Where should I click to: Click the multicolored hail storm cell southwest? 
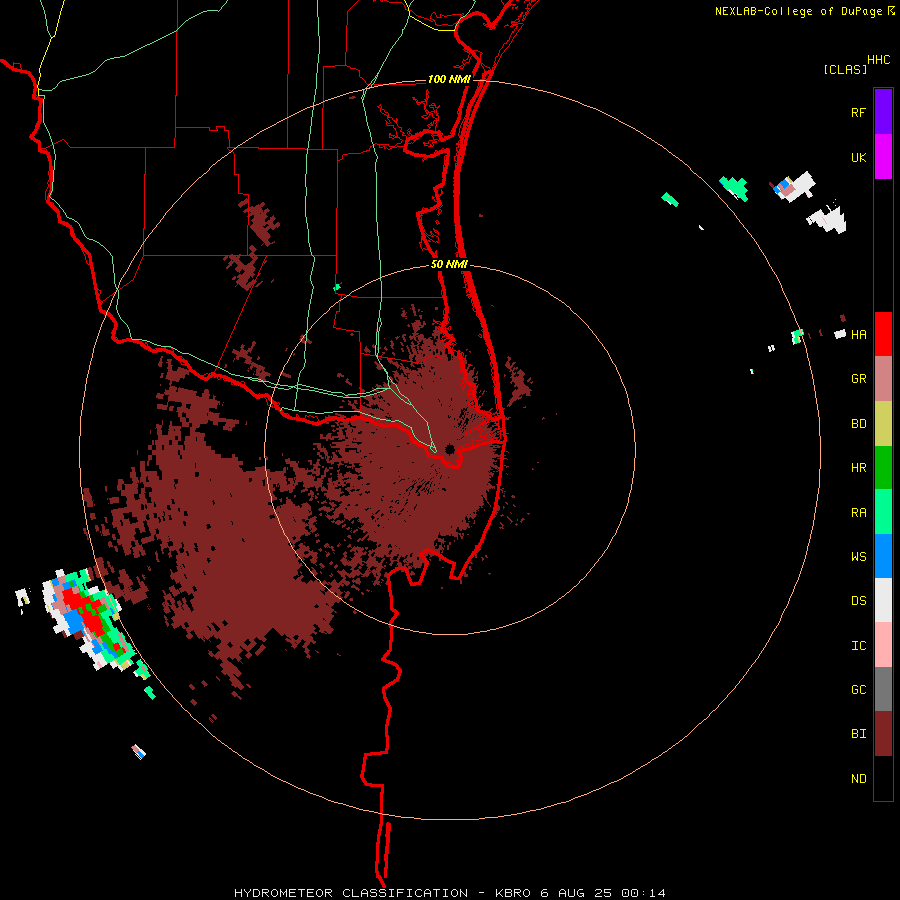pyautogui.click(x=86, y=619)
